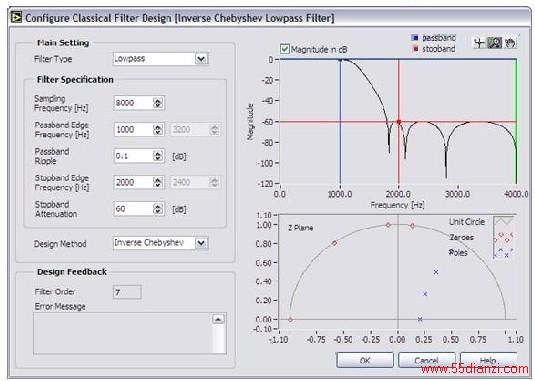Click the Passband Ripple stepper arrows
This screenshot has height=381, width=535.
[x=158, y=156]
